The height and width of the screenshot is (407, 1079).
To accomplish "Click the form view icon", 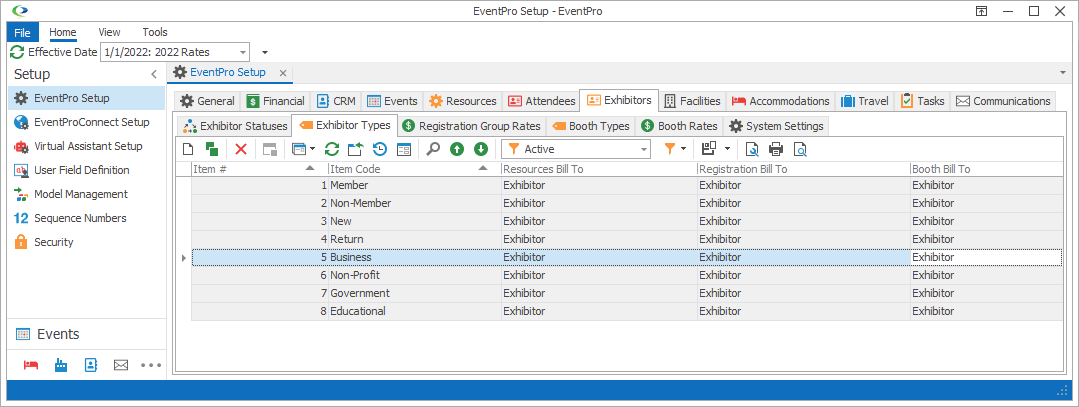I will click(404, 149).
